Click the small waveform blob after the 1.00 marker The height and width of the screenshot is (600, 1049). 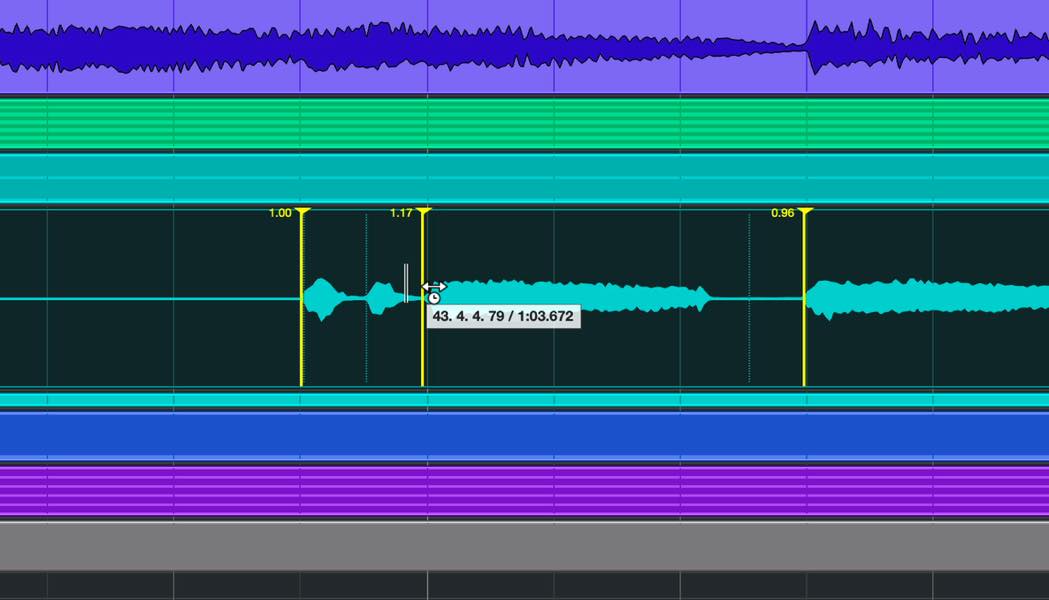(x=324, y=299)
